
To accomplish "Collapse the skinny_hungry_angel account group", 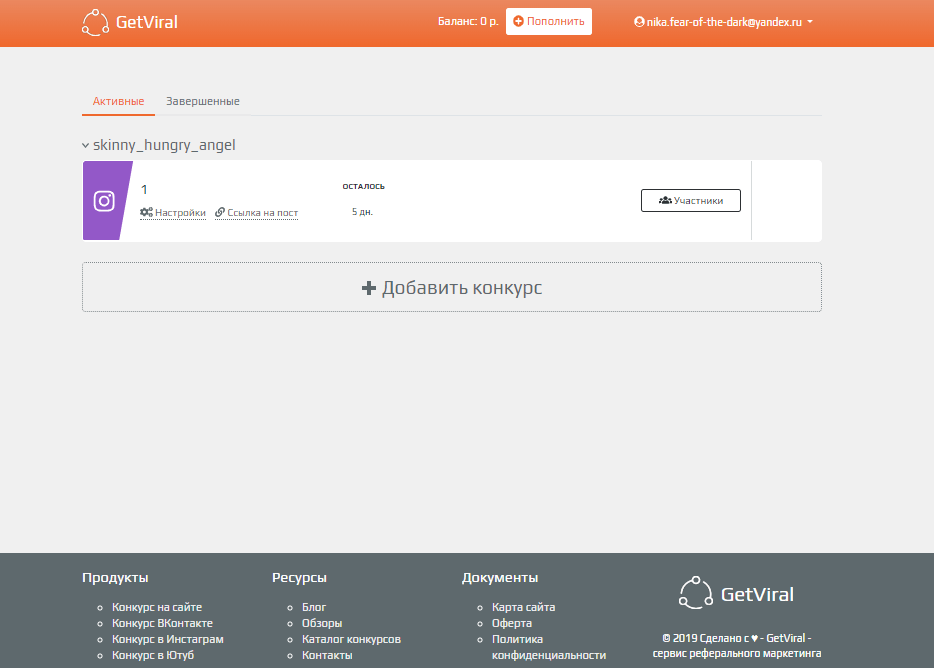I will coord(86,146).
